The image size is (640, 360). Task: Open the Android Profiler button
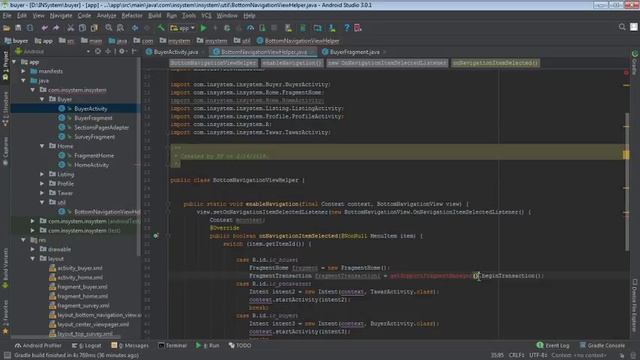[38, 346]
